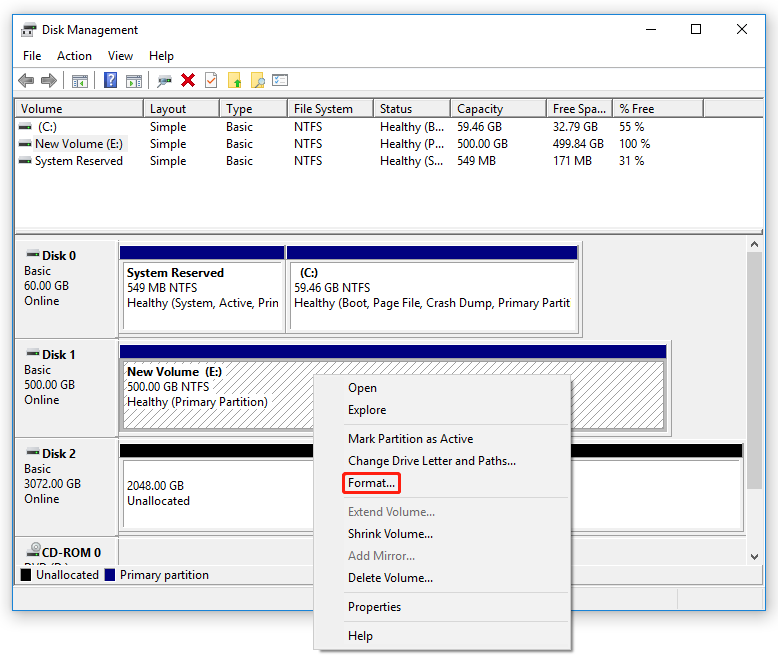Click the folder magnifier search icon
The width and height of the screenshot is (778, 665).
258,80
